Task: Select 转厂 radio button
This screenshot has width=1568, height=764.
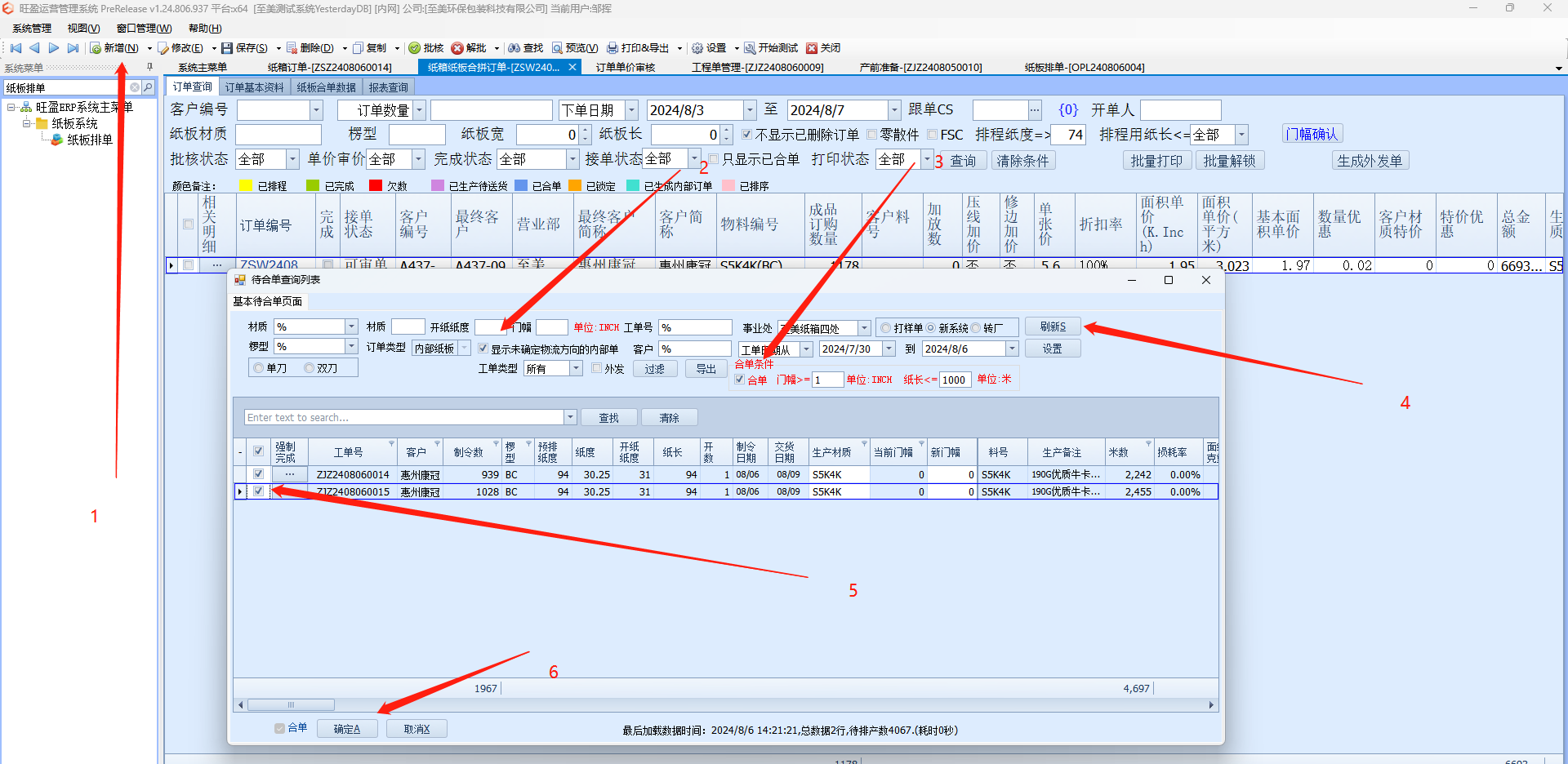Action: (x=976, y=328)
